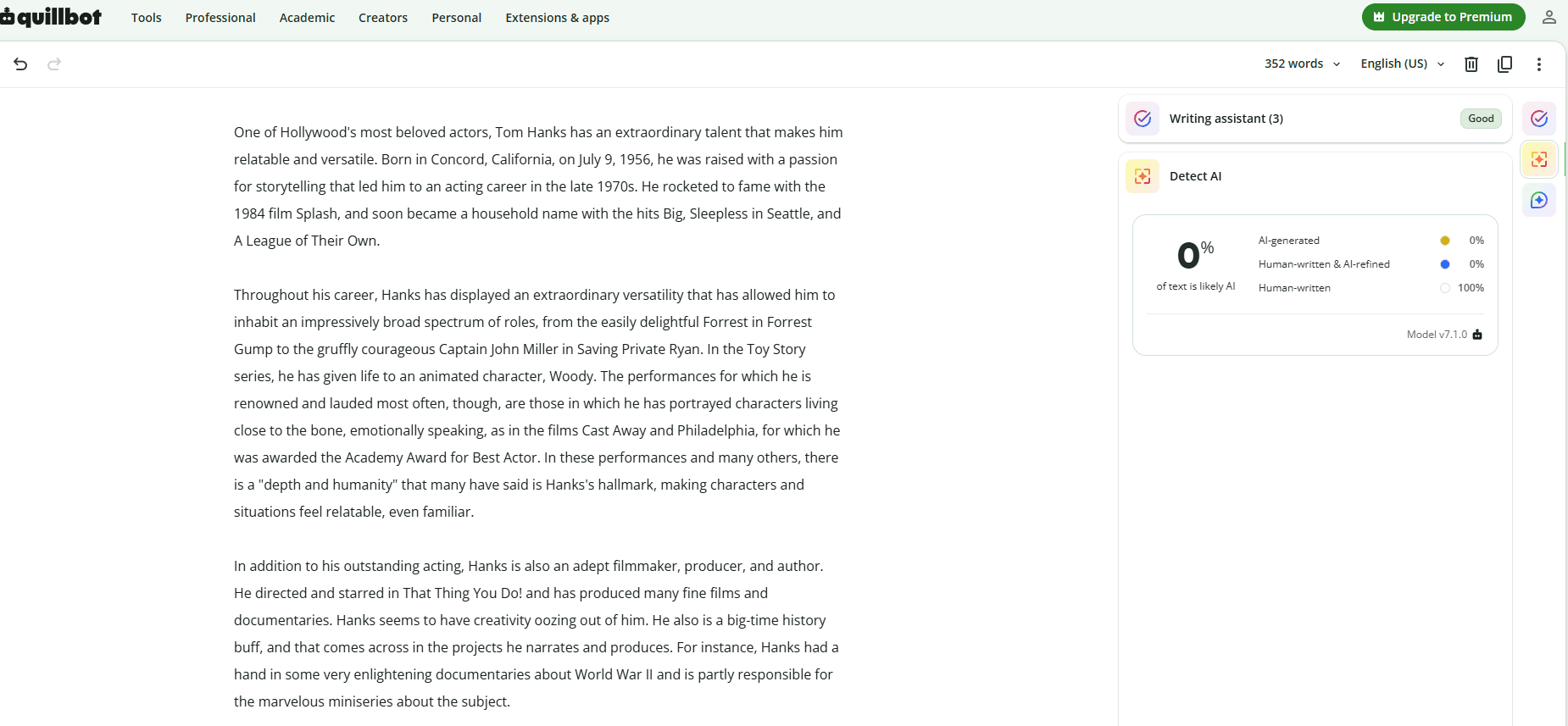This screenshot has width=1568, height=726.
Task: Click the robot icon beside model version
Action: click(x=1477, y=335)
